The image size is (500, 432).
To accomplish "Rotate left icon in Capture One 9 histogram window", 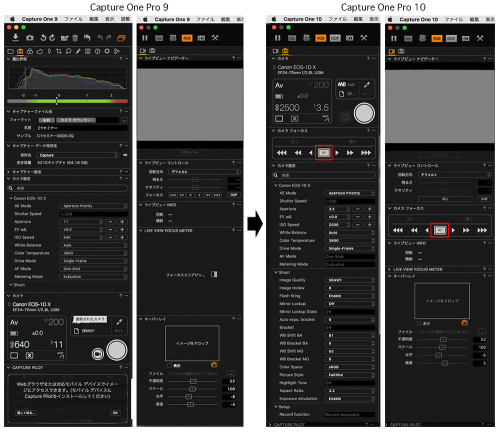I will (x=43, y=38).
